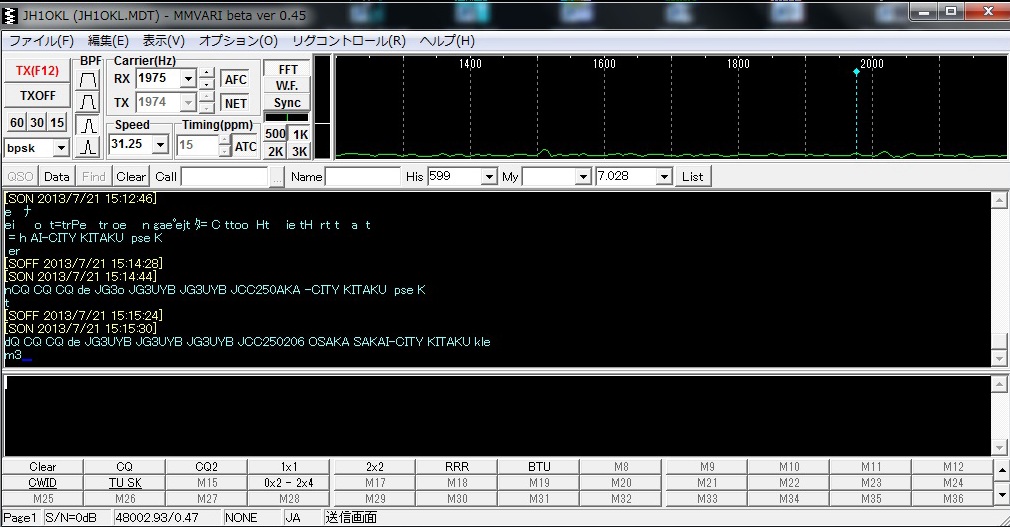Select the second BPF filter shape

pos(90,102)
